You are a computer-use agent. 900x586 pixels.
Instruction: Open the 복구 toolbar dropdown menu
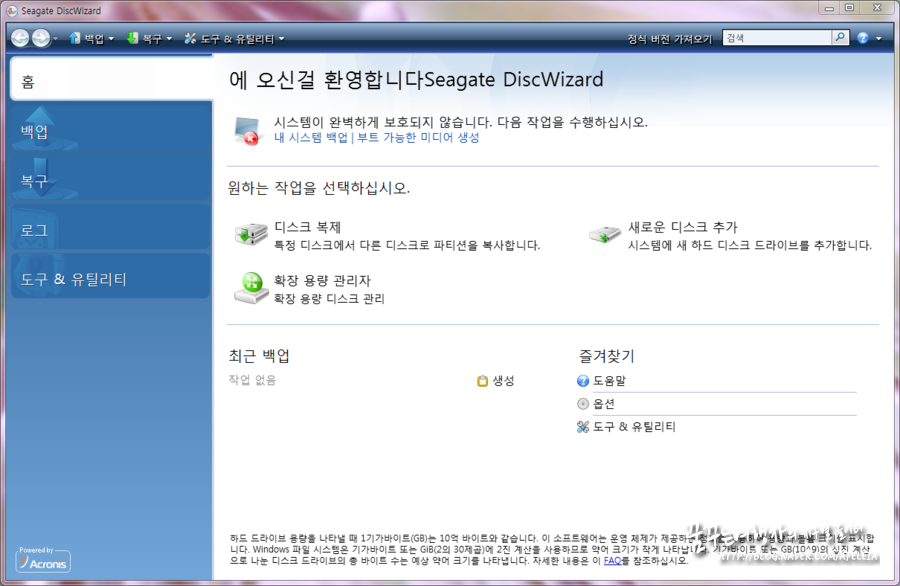tap(149, 38)
